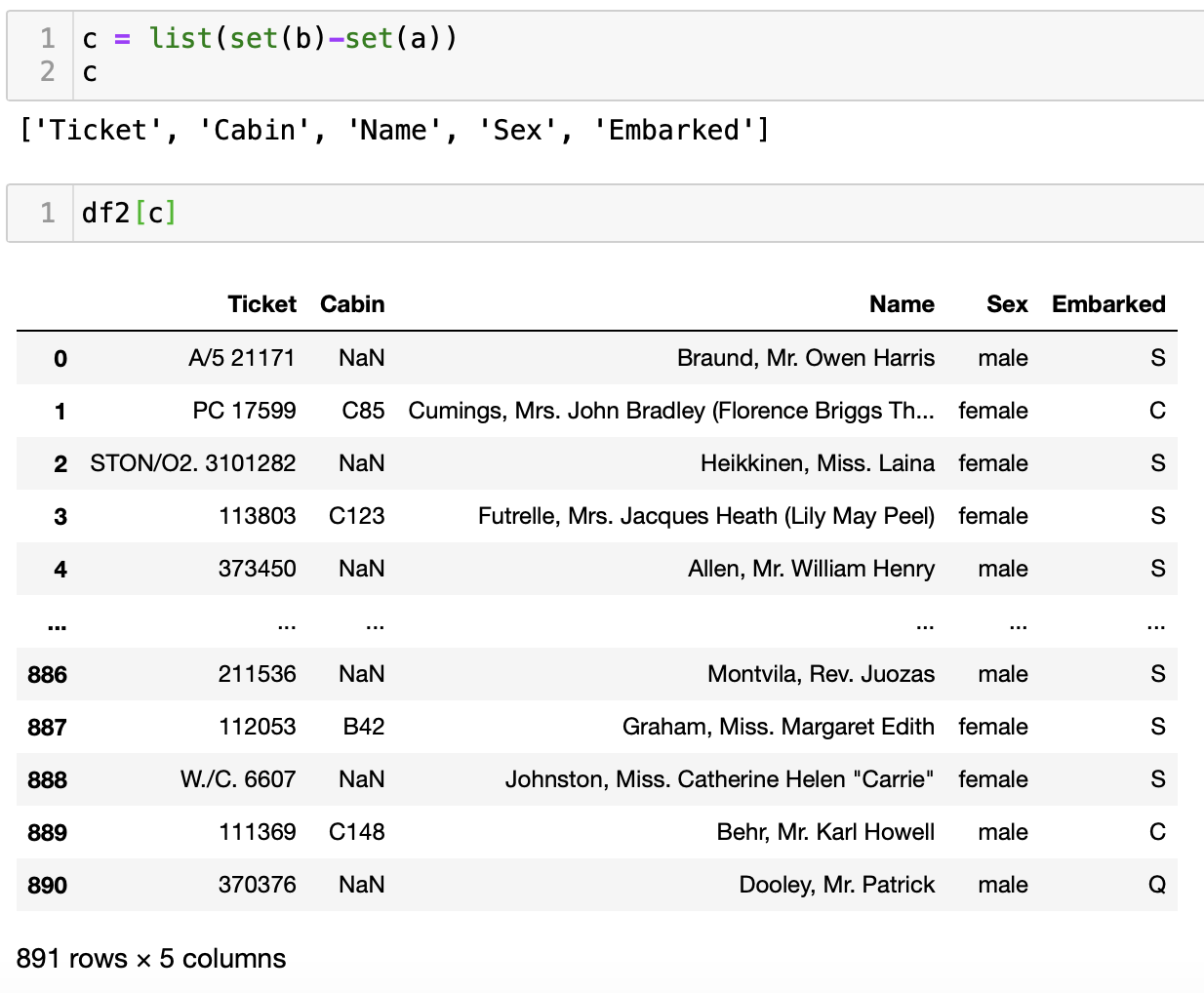Select the Name column header
Image resolution: width=1204 pixels, height=993 pixels.
[902, 304]
